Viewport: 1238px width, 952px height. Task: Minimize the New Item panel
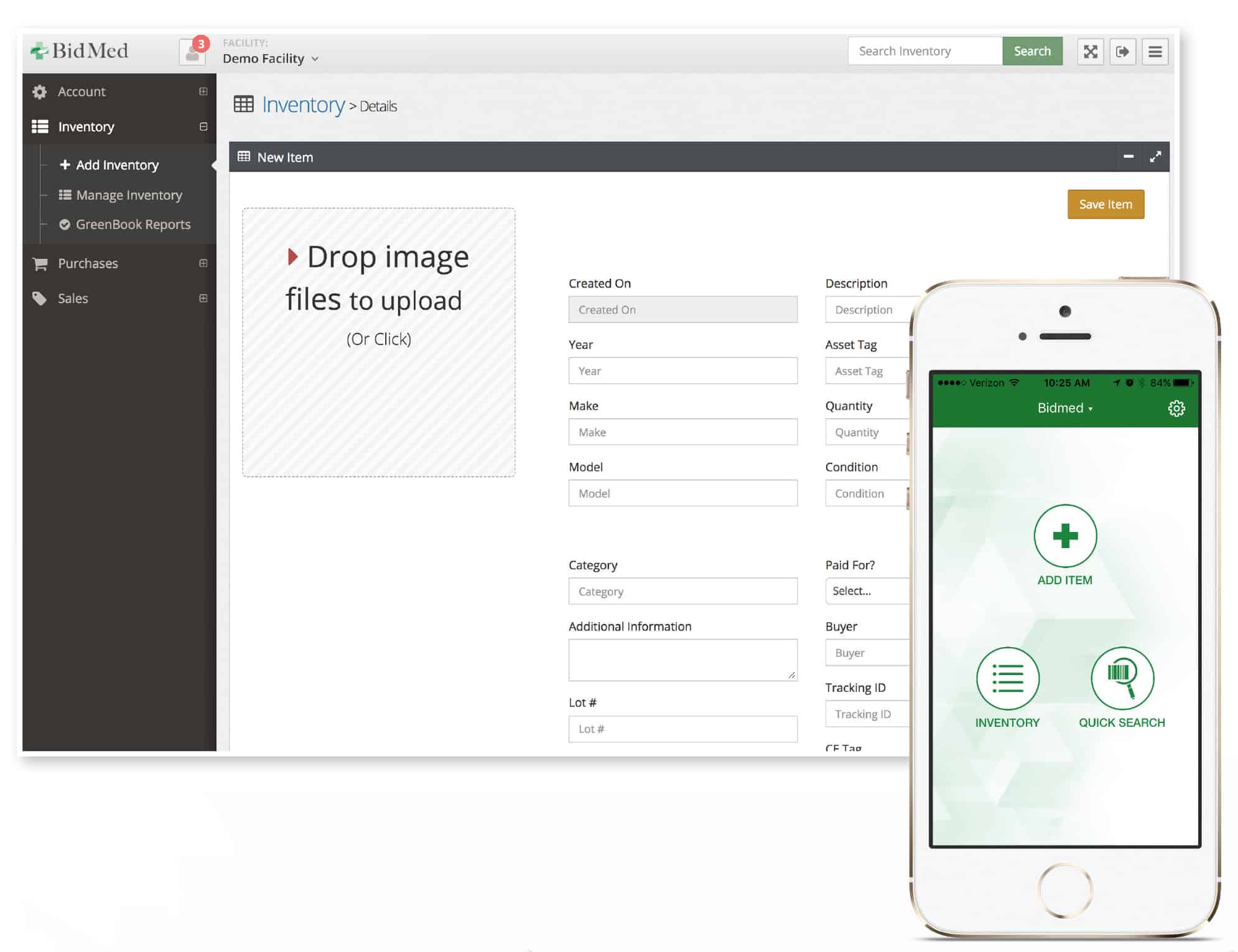coord(1129,157)
